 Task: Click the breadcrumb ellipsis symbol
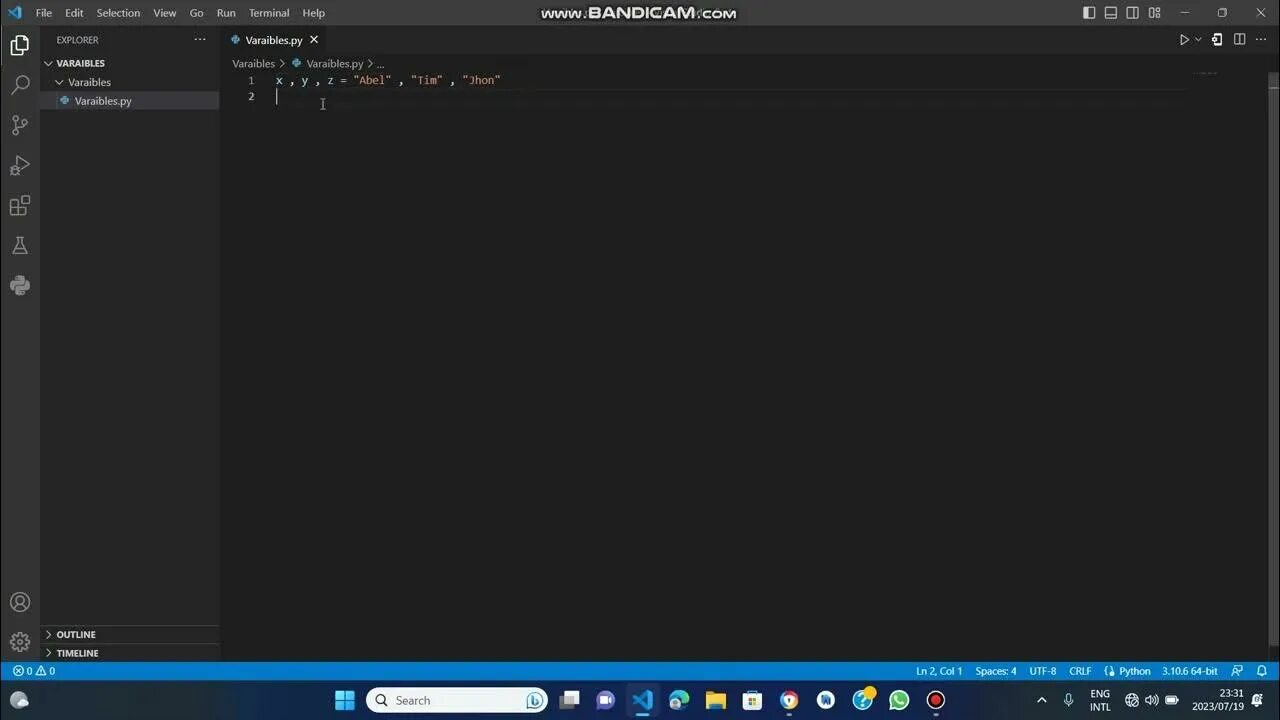(x=380, y=63)
